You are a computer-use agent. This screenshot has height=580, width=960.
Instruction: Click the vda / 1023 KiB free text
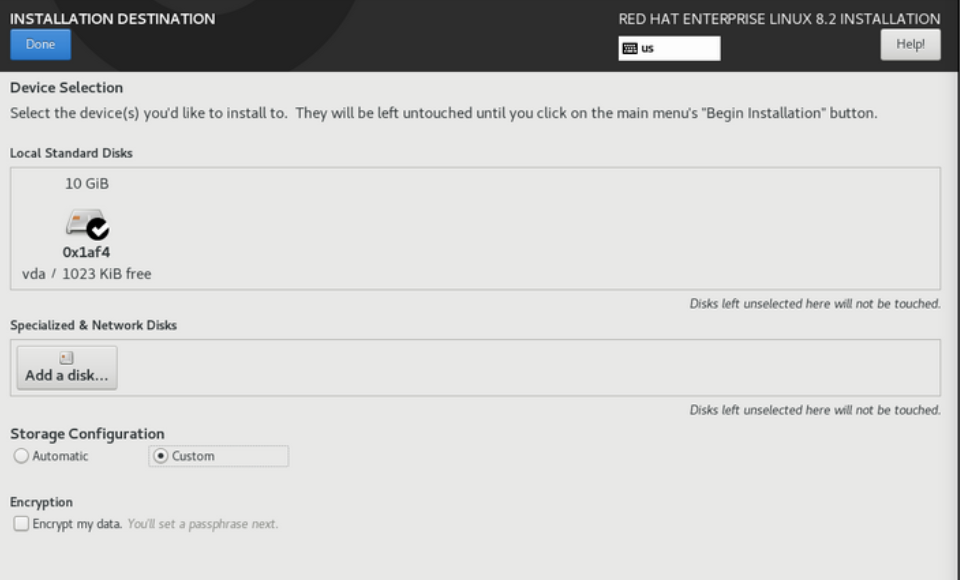pyautogui.click(x=86, y=274)
